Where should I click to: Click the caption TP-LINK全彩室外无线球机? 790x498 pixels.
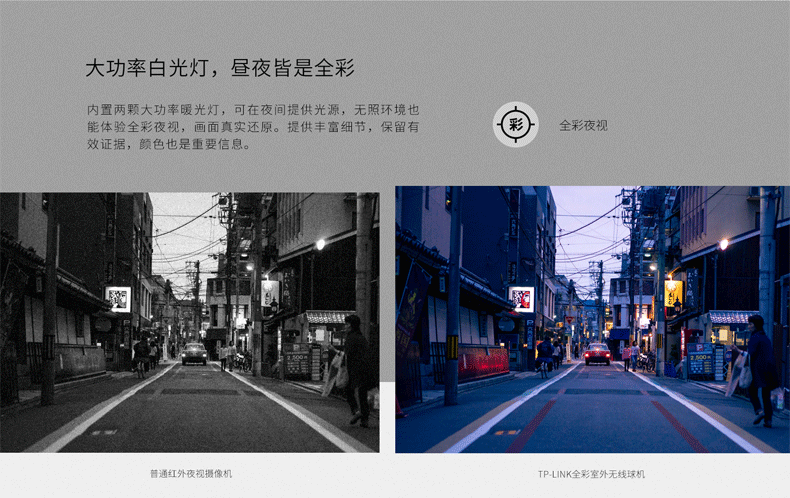pyautogui.click(x=591, y=474)
